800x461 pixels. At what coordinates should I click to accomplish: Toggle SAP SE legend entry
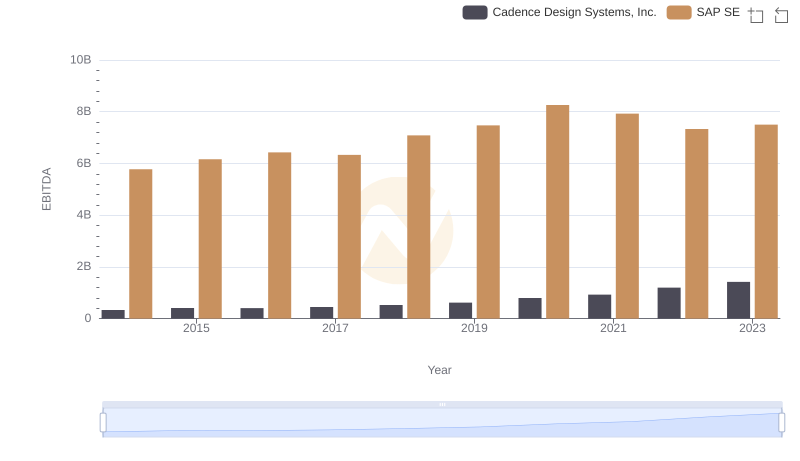click(704, 12)
